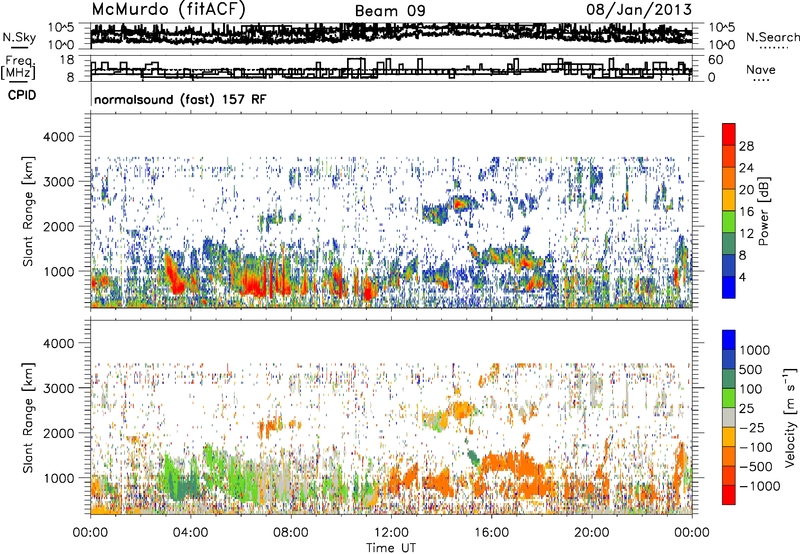Click the 20:00 time axis tick label
The height and width of the screenshot is (554, 800).
pyautogui.click(x=592, y=533)
